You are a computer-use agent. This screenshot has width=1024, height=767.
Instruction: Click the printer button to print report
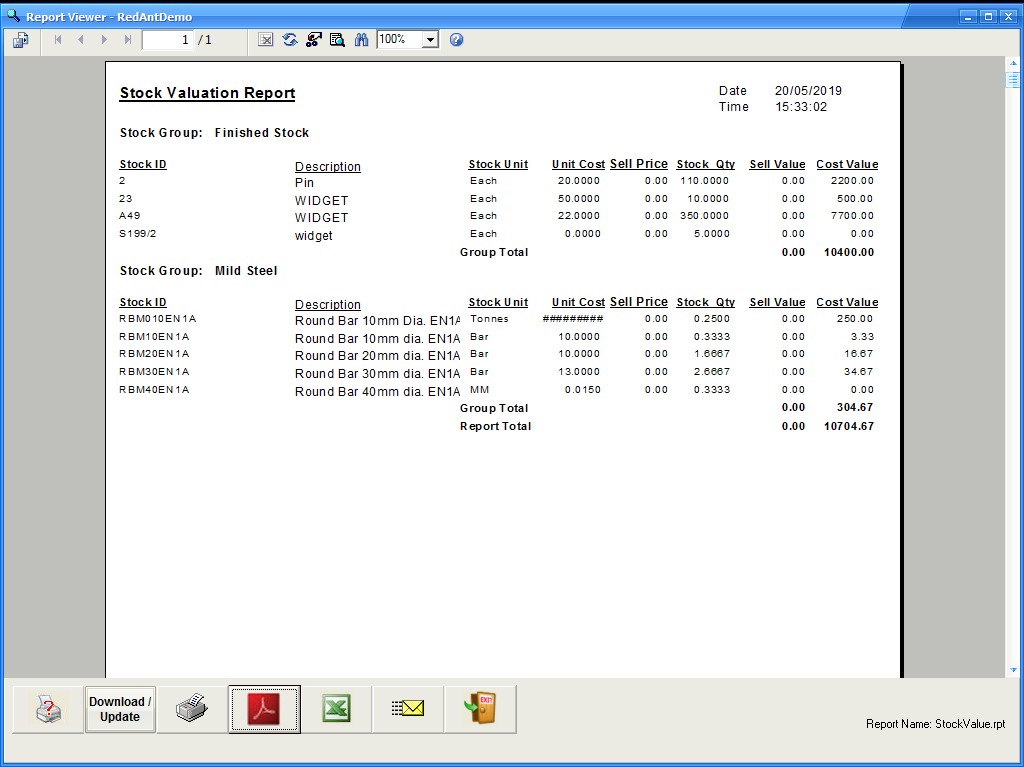[x=192, y=709]
